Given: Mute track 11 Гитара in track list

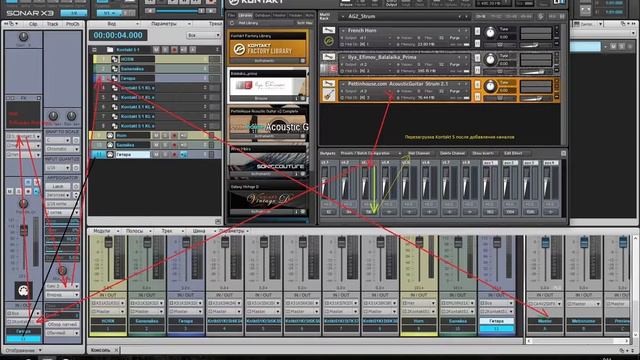Looking at the screenshot, I should pos(156,154).
